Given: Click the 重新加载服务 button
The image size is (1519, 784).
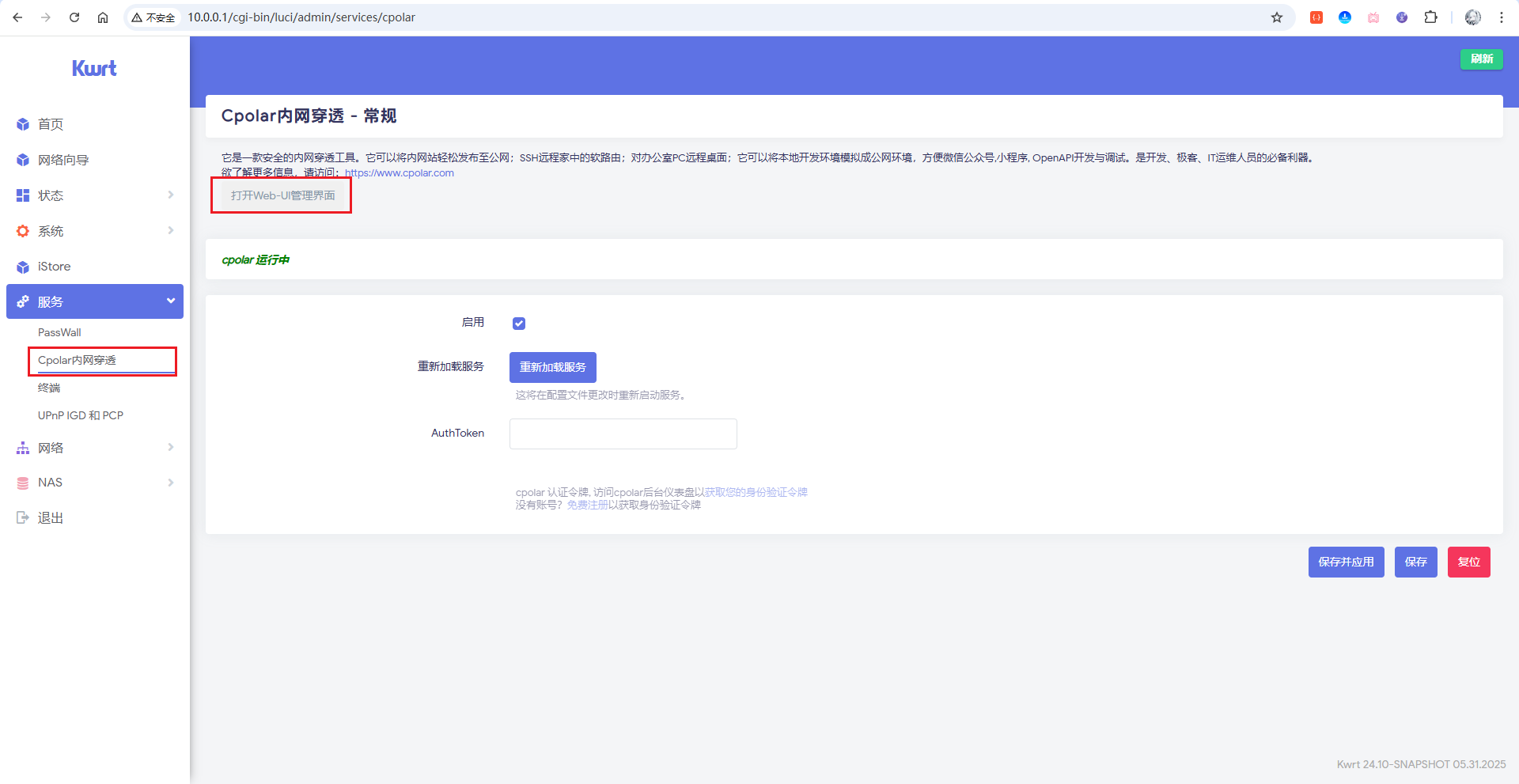Looking at the screenshot, I should pyautogui.click(x=552, y=367).
